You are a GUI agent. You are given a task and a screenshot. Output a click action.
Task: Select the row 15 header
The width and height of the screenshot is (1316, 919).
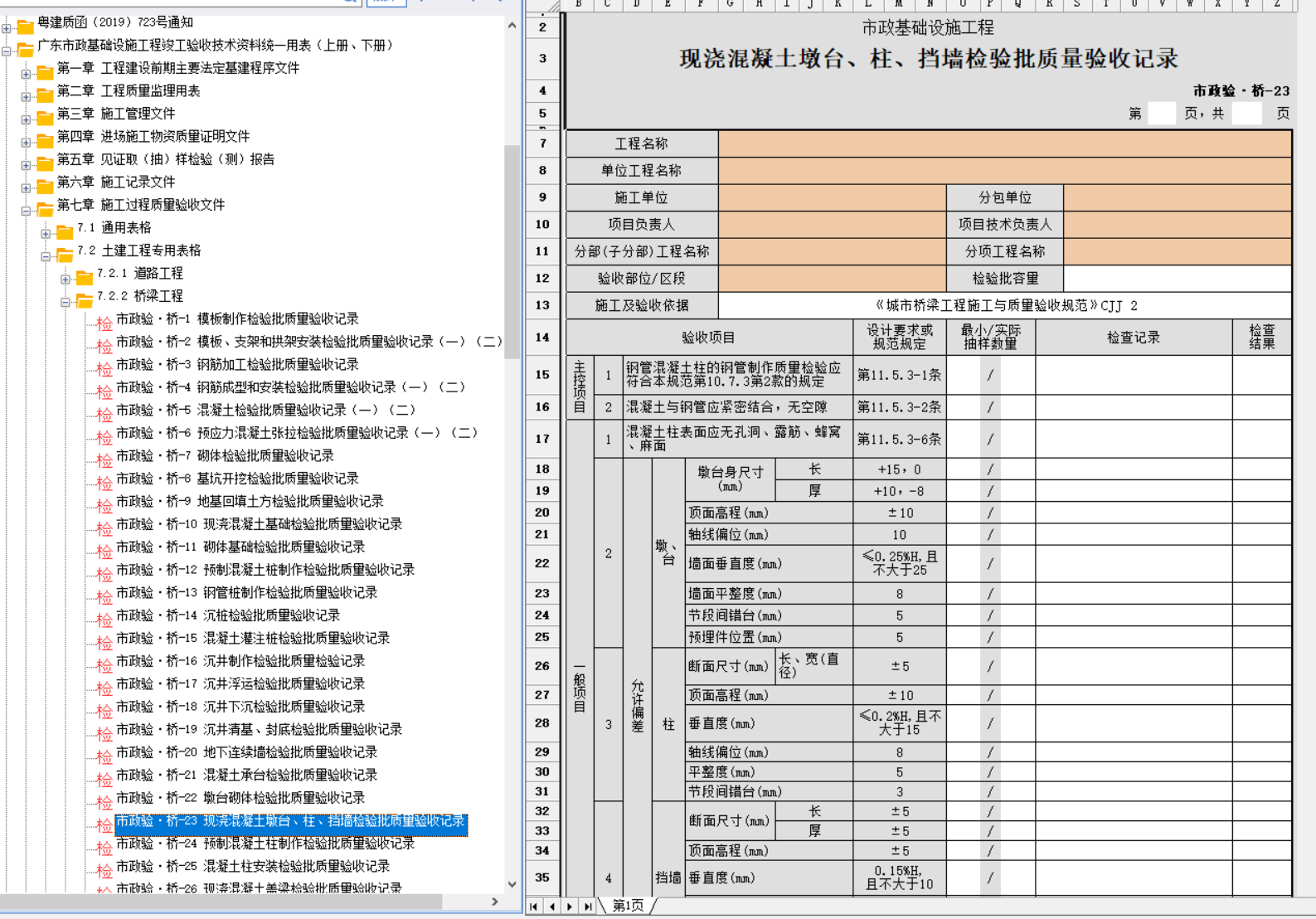click(542, 375)
